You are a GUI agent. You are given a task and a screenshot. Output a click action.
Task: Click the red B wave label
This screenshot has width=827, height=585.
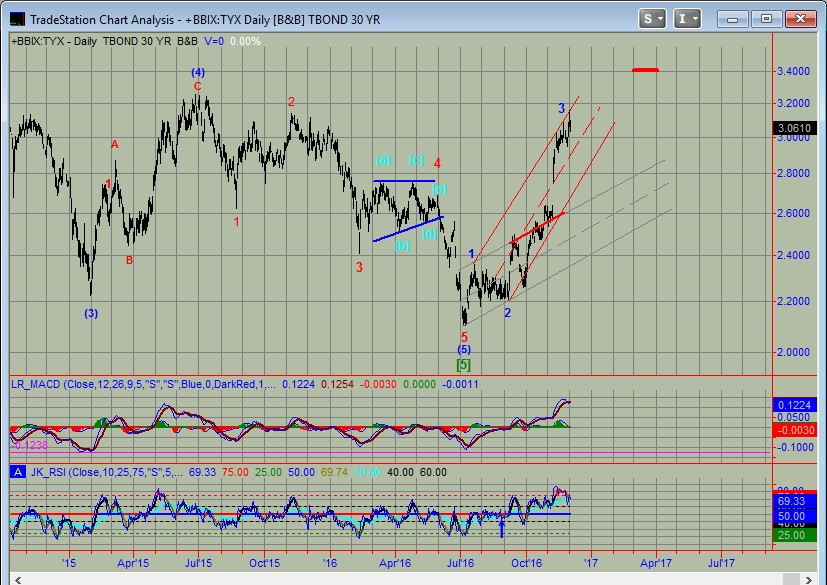click(x=129, y=260)
